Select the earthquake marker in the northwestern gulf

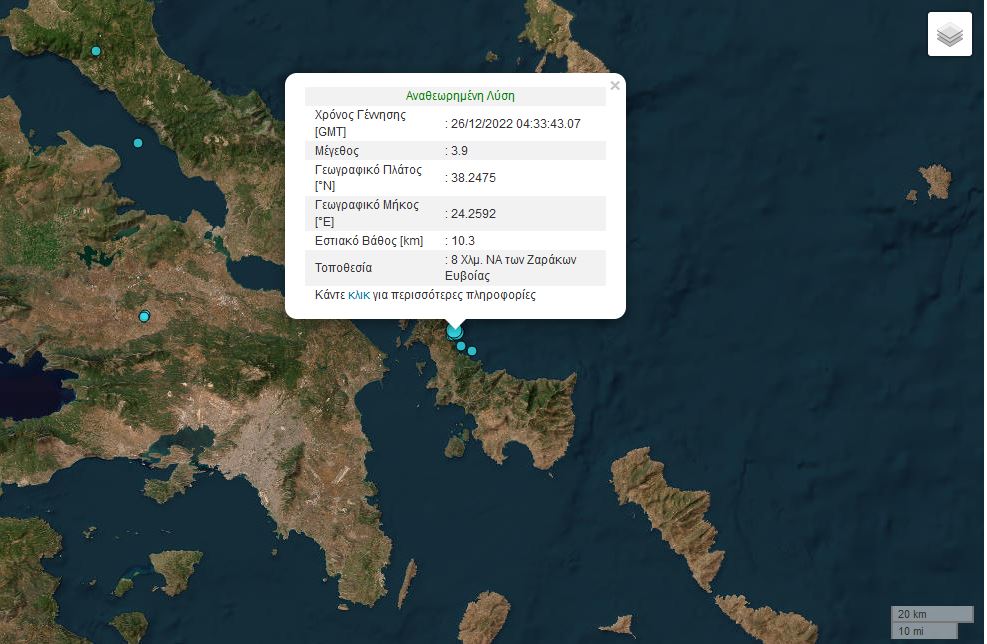click(138, 143)
